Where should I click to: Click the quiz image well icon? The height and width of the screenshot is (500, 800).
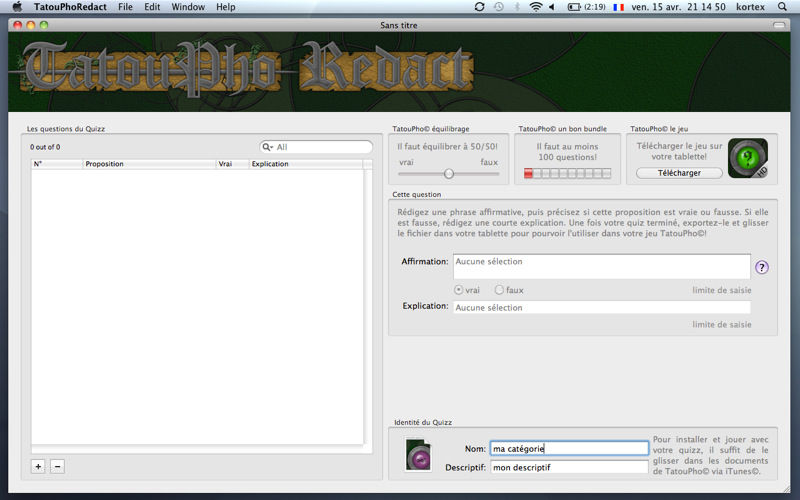[418, 454]
